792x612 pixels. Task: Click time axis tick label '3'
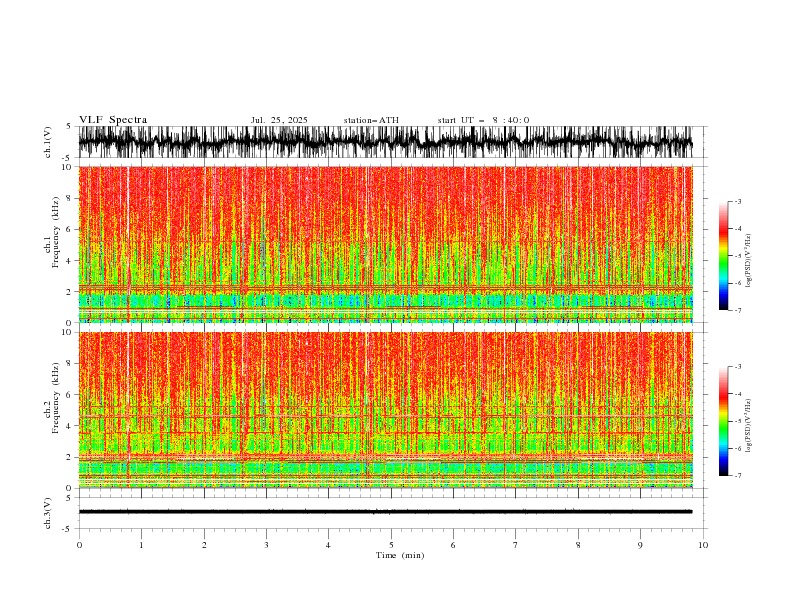click(266, 545)
